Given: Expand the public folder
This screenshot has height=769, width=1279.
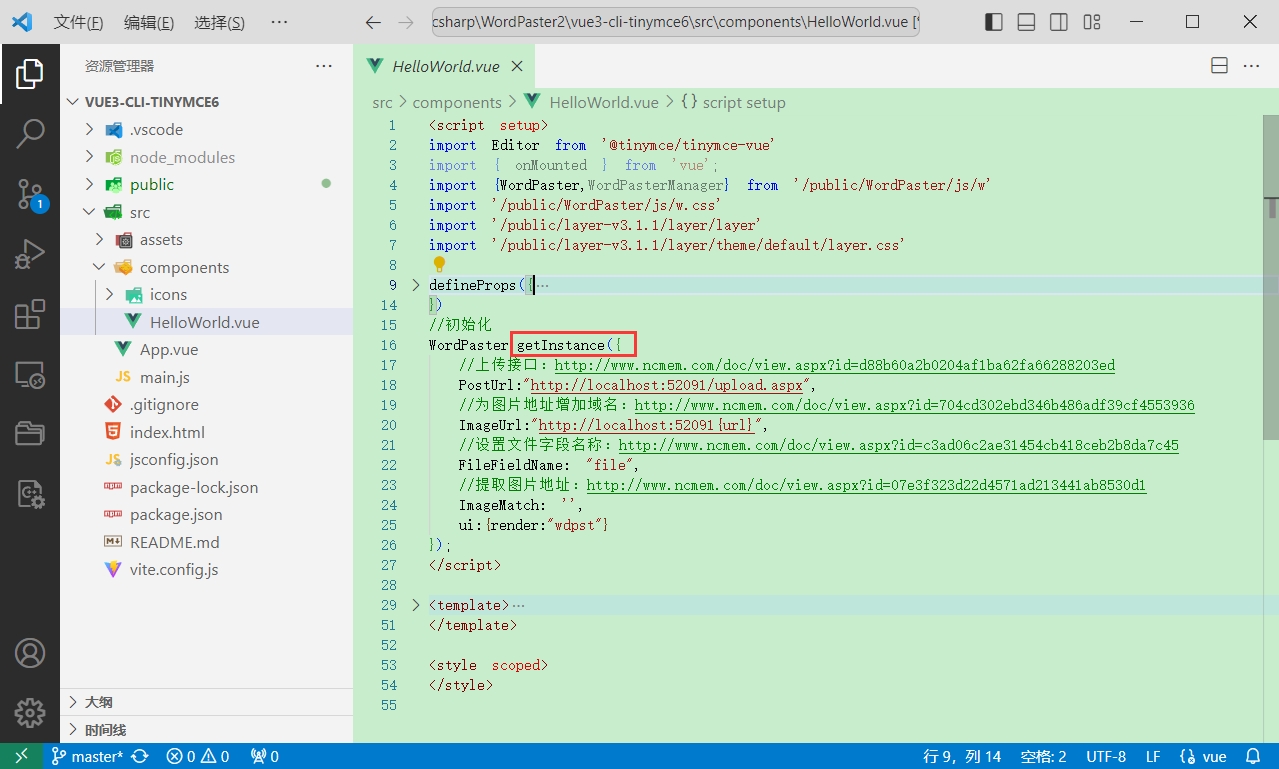Looking at the screenshot, I should point(151,185).
